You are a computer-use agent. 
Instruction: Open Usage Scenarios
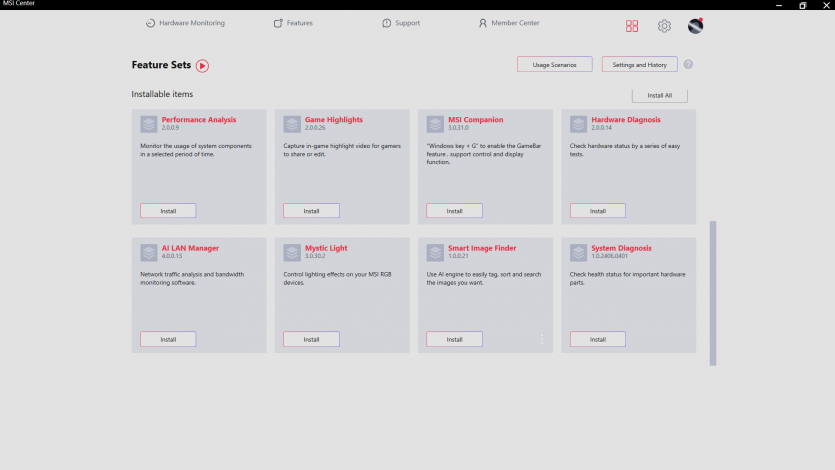pyautogui.click(x=554, y=64)
